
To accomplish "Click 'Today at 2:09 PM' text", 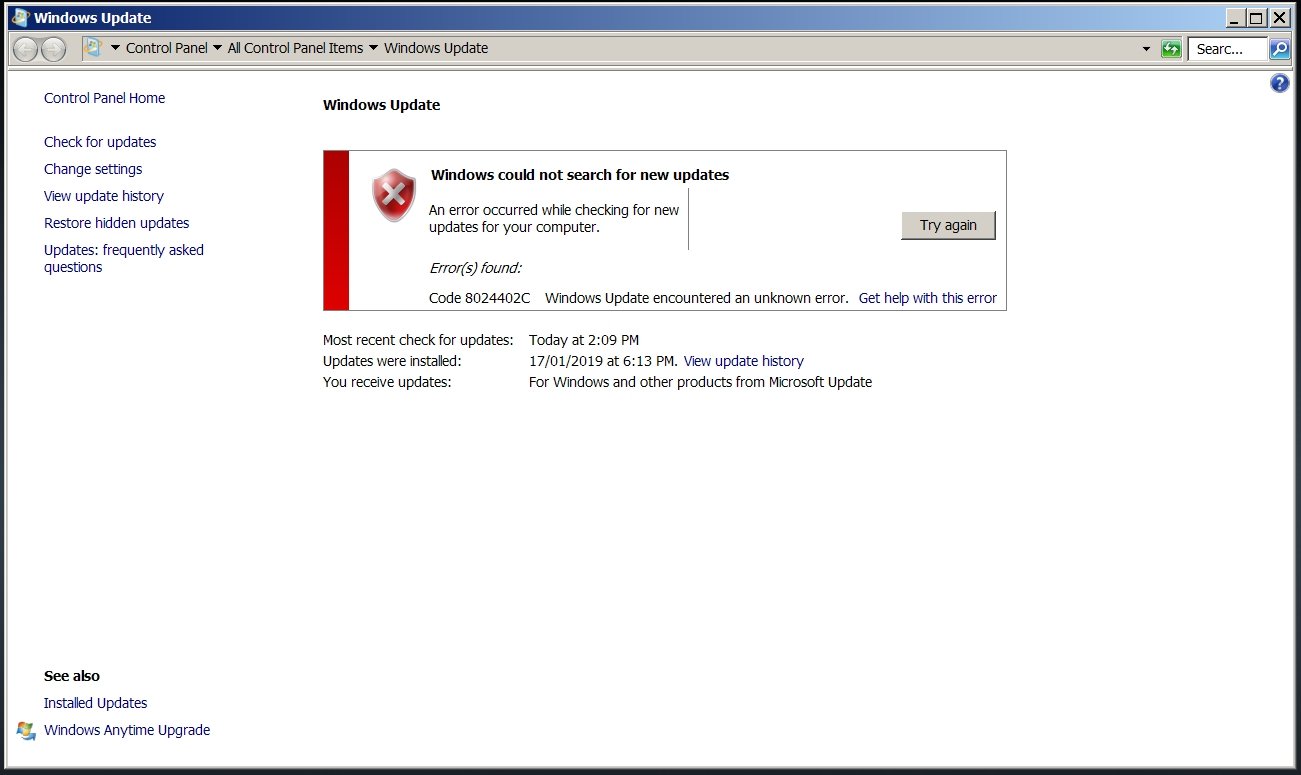I will point(584,340).
